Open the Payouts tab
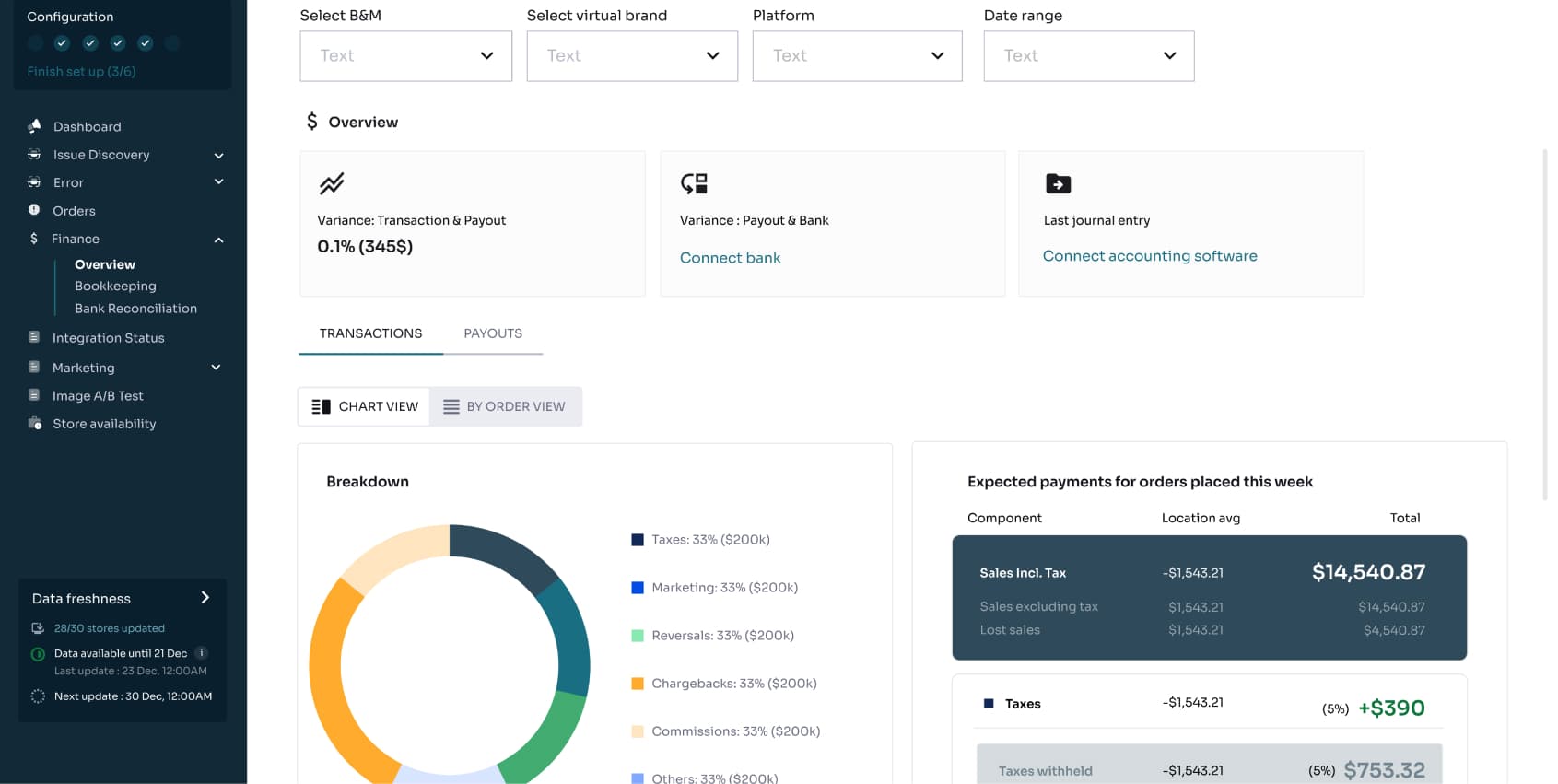The width and height of the screenshot is (1558, 784). coord(492,333)
